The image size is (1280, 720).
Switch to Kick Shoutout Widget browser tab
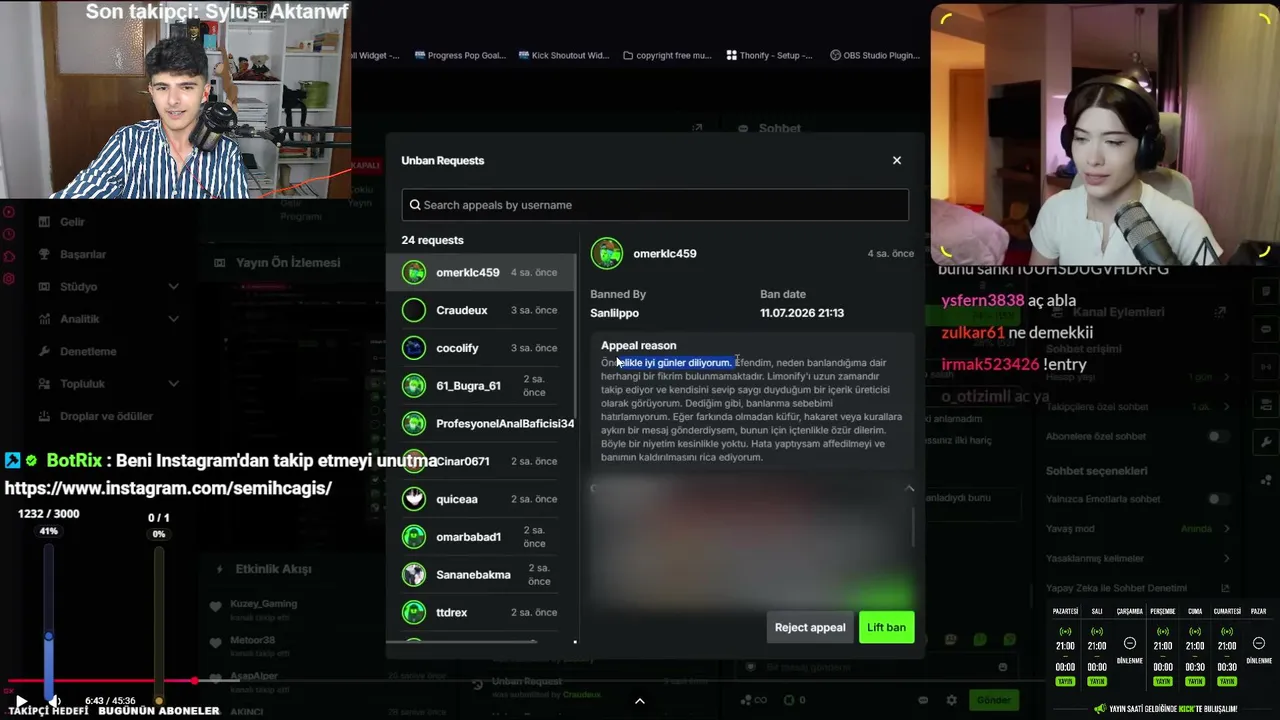[564, 55]
